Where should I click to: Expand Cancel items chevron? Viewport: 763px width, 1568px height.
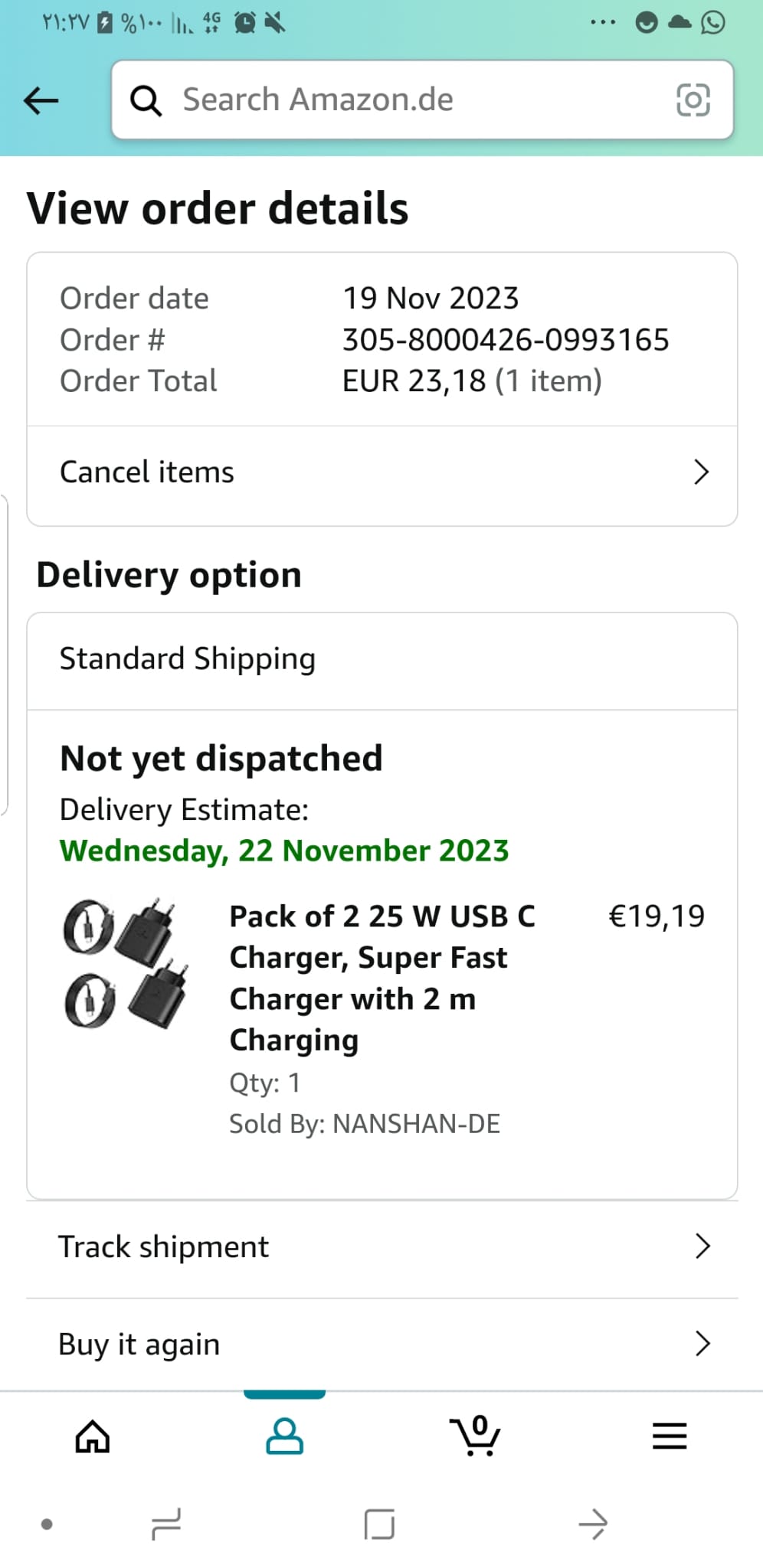[x=700, y=472]
